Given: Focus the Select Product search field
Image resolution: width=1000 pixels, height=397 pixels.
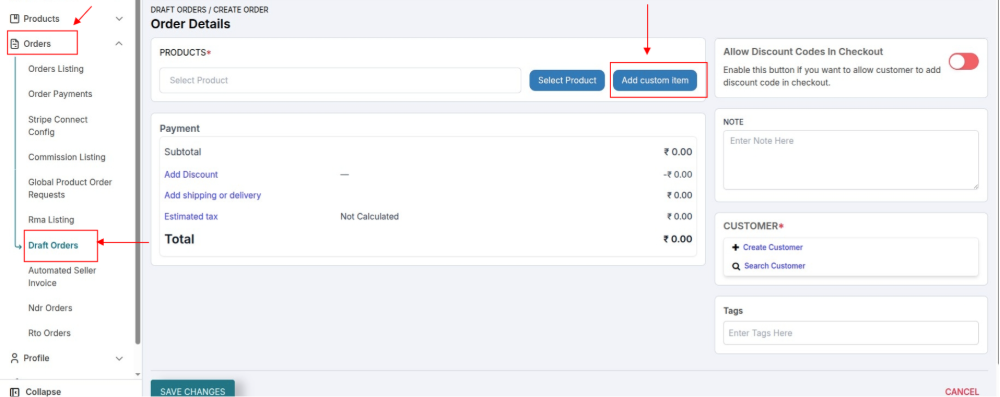Looking at the screenshot, I should click(340, 80).
